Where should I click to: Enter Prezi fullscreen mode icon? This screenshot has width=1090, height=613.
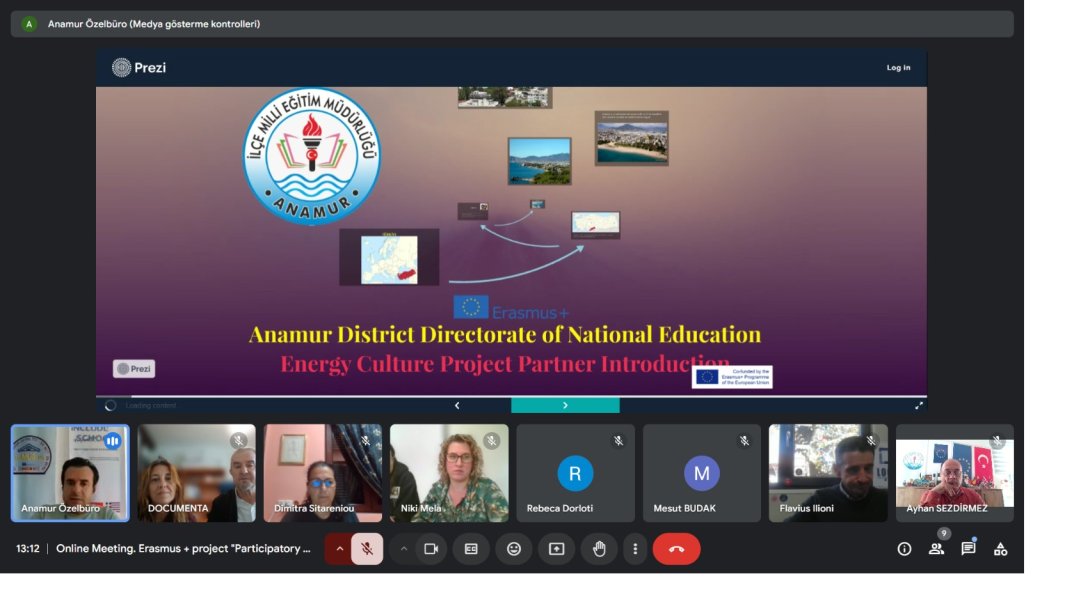(919, 405)
